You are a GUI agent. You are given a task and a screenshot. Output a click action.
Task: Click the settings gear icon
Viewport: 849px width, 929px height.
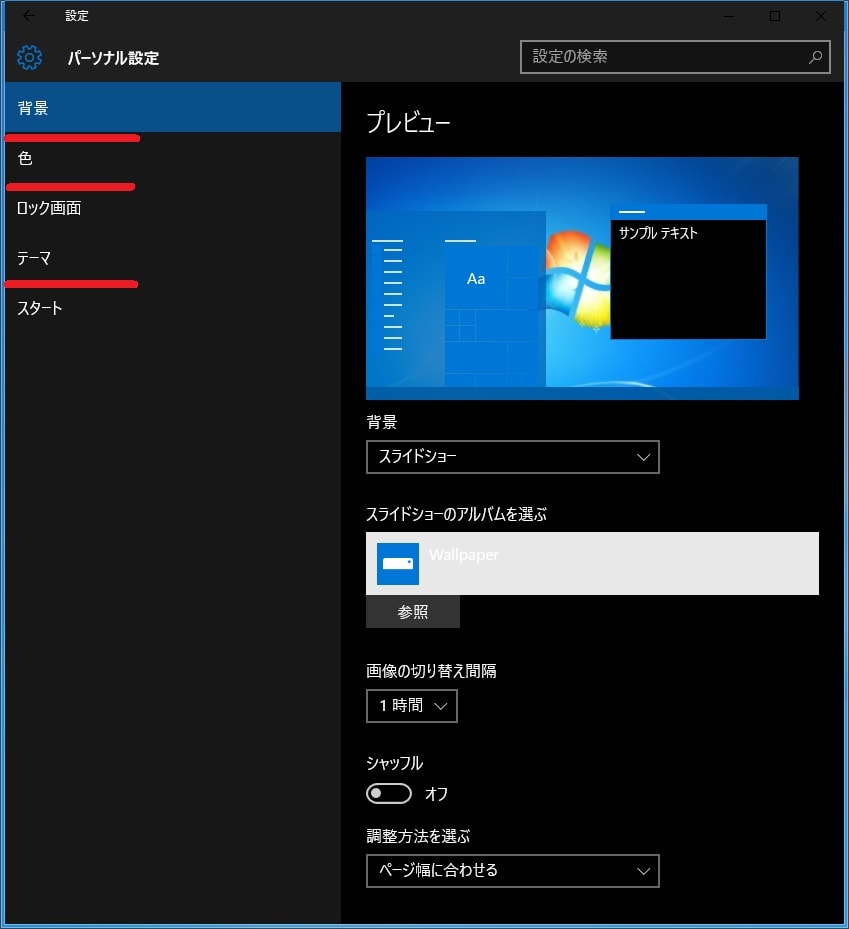click(x=29, y=57)
